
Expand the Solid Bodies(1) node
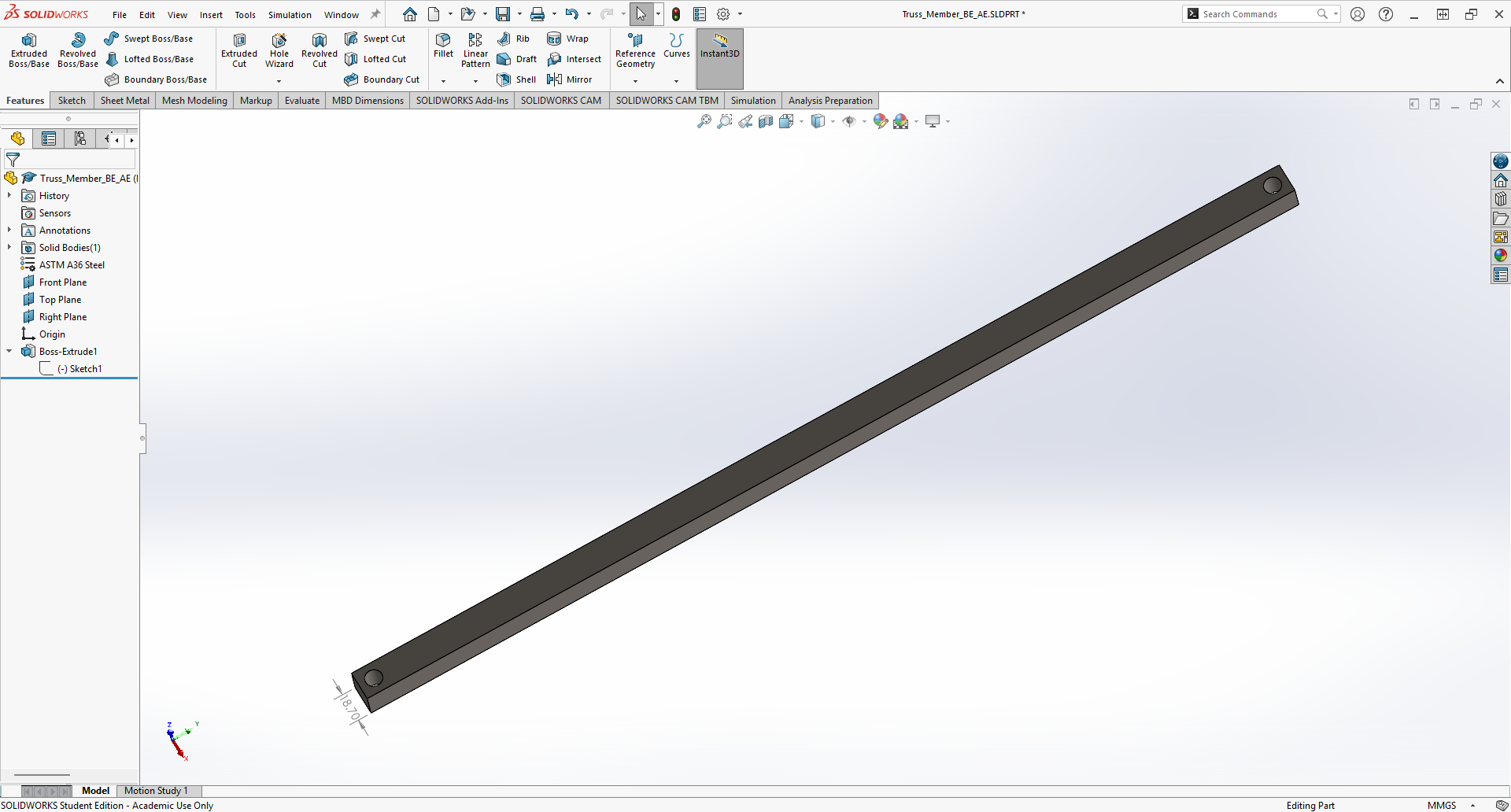9,248
